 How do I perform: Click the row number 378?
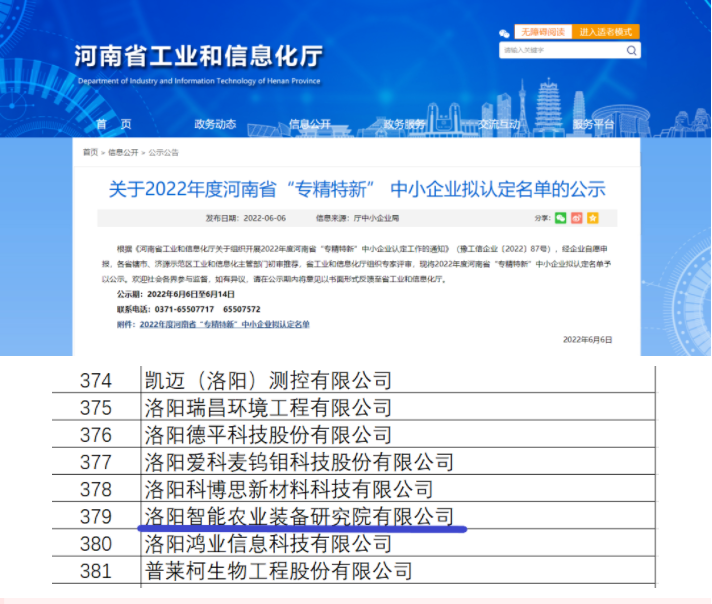point(96,490)
